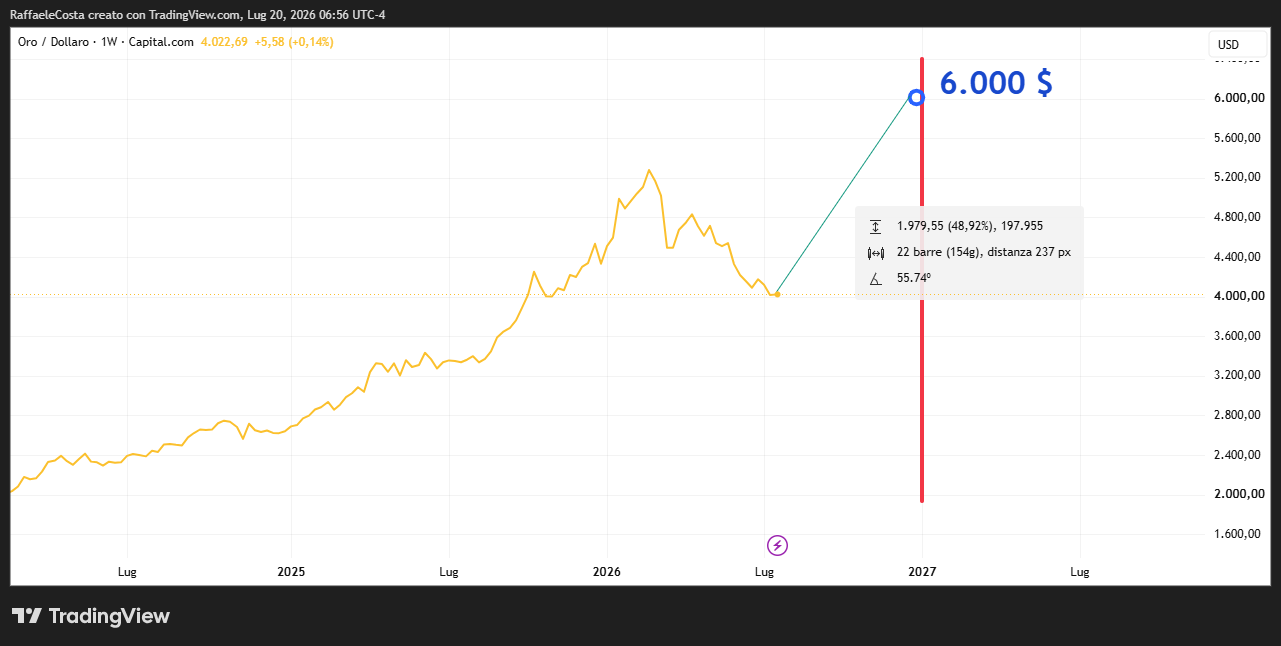Click the TradingView logo at bottom left
The width and height of the screenshot is (1281, 646).
pyautogui.click(x=91, y=616)
